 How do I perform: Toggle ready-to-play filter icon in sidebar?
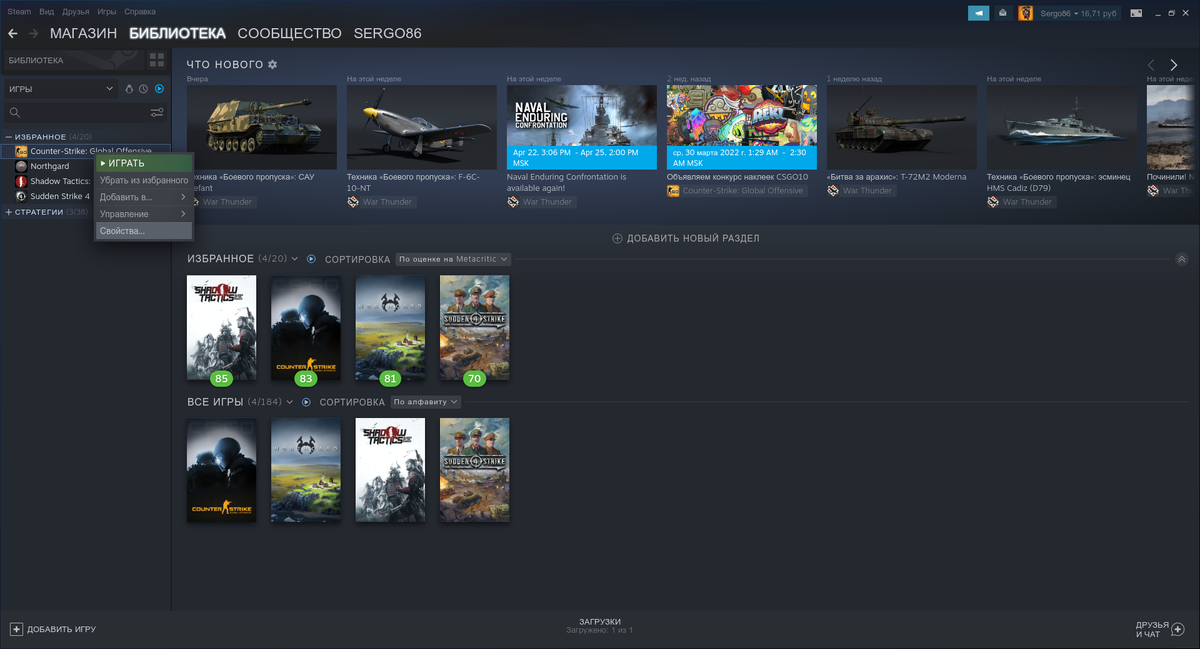(159, 89)
